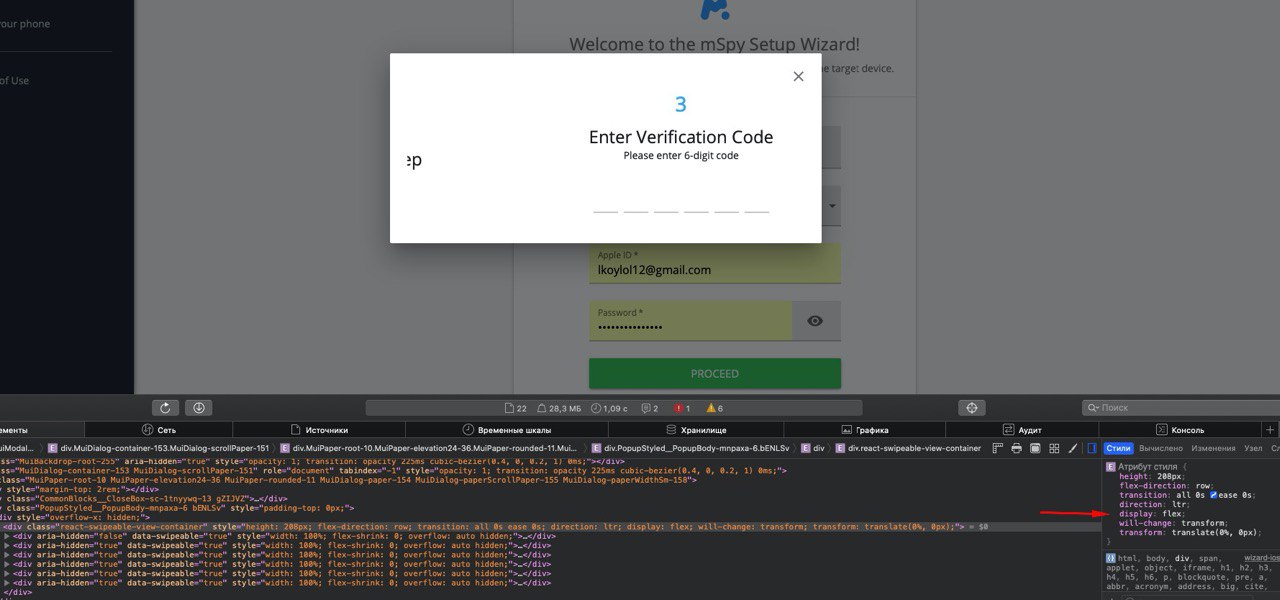The image size is (1280, 600).
Task: Start element selection crosshair tool
Action: 970,408
